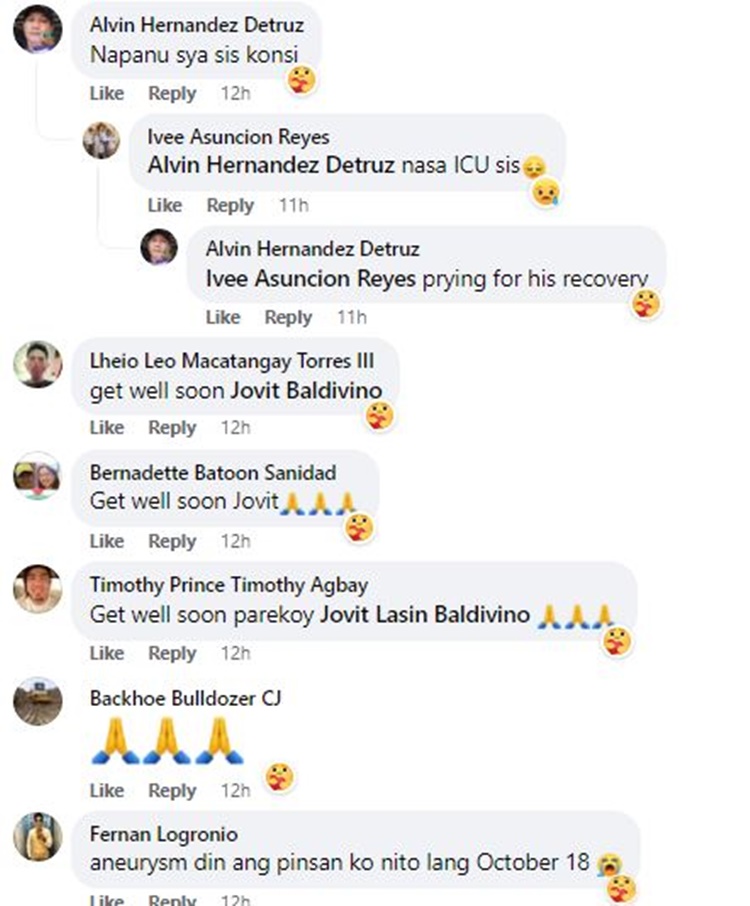
Task: Click sad reaction on Ivee Asuncion Reyes' reply
Action: 545,192
